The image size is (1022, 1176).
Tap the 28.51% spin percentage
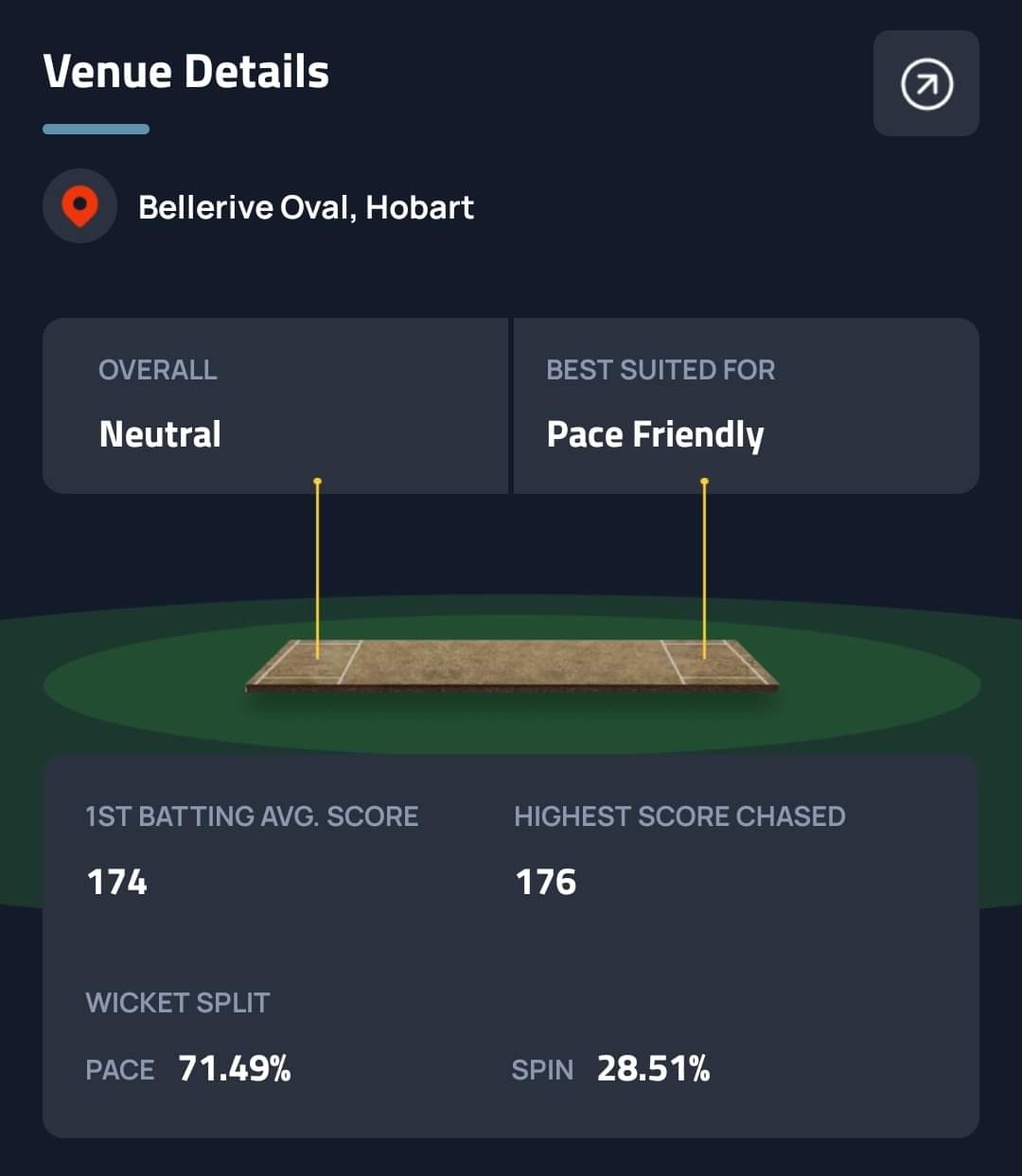click(x=654, y=1069)
